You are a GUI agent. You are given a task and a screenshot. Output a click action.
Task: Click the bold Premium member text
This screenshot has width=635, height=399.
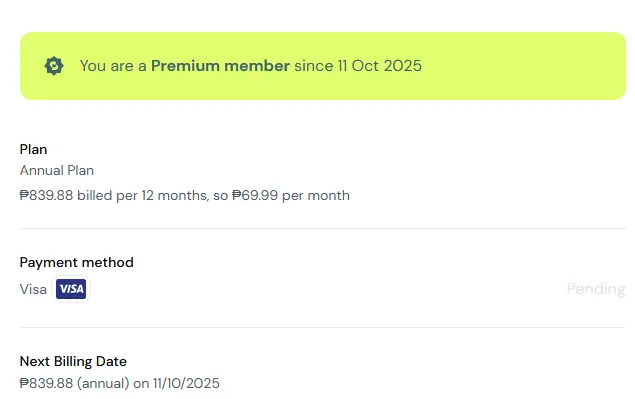[x=220, y=66]
